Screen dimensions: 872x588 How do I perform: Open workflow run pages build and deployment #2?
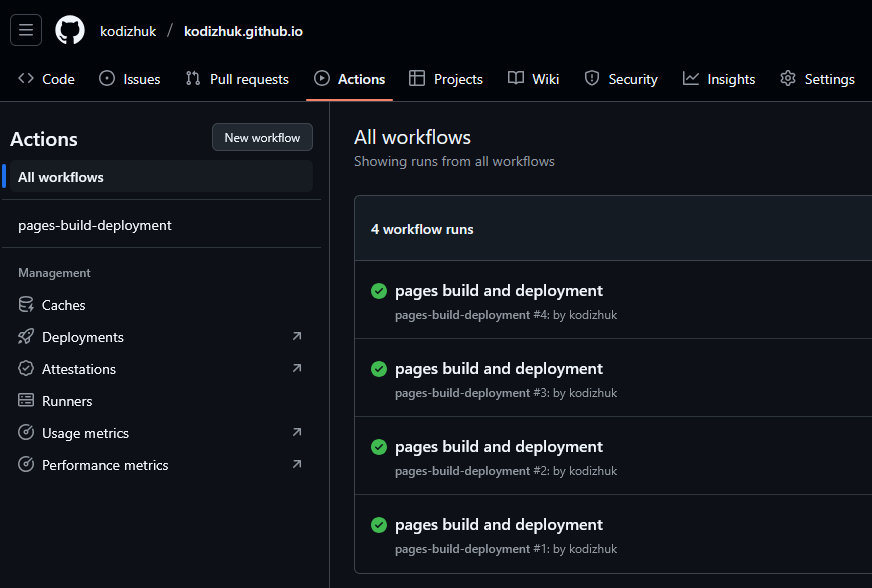[499, 446]
